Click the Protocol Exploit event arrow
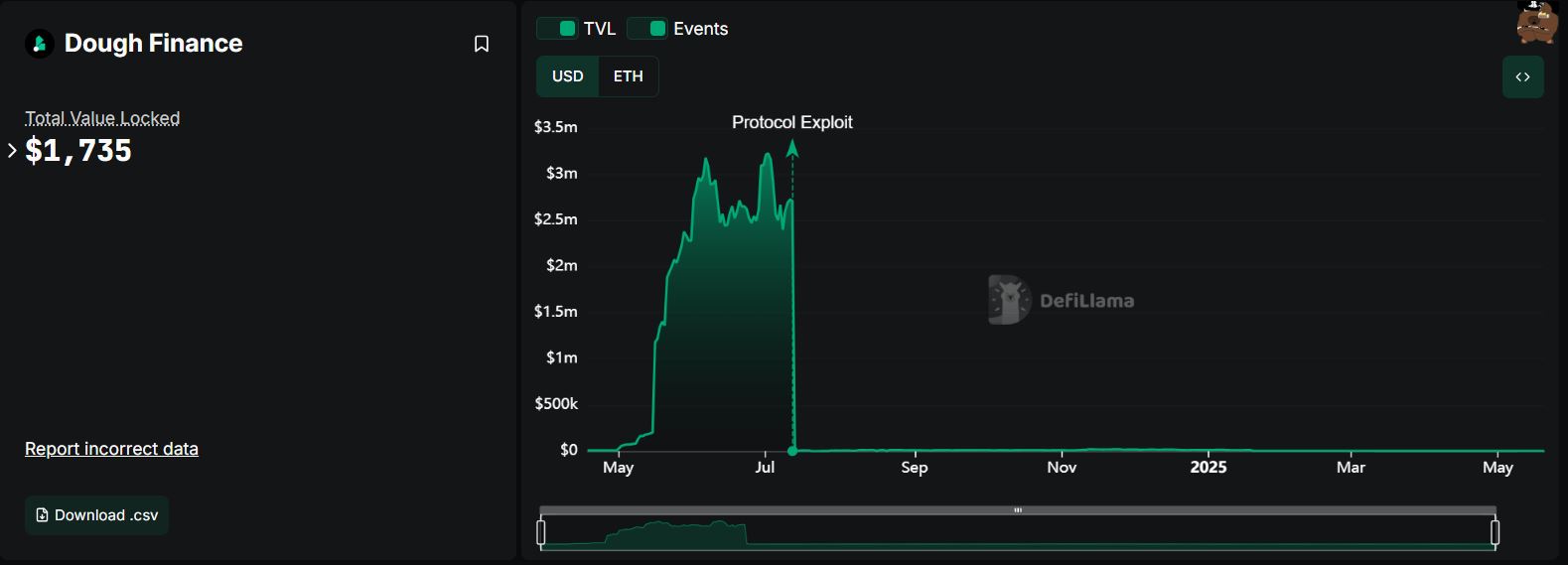The image size is (1568, 565). pyautogui.click(x=792, y=149)
